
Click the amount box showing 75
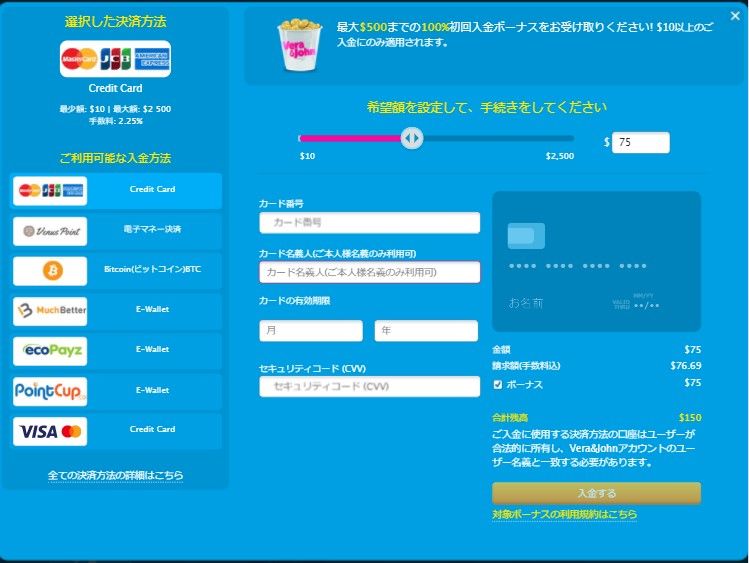click(x=641, y=142)
